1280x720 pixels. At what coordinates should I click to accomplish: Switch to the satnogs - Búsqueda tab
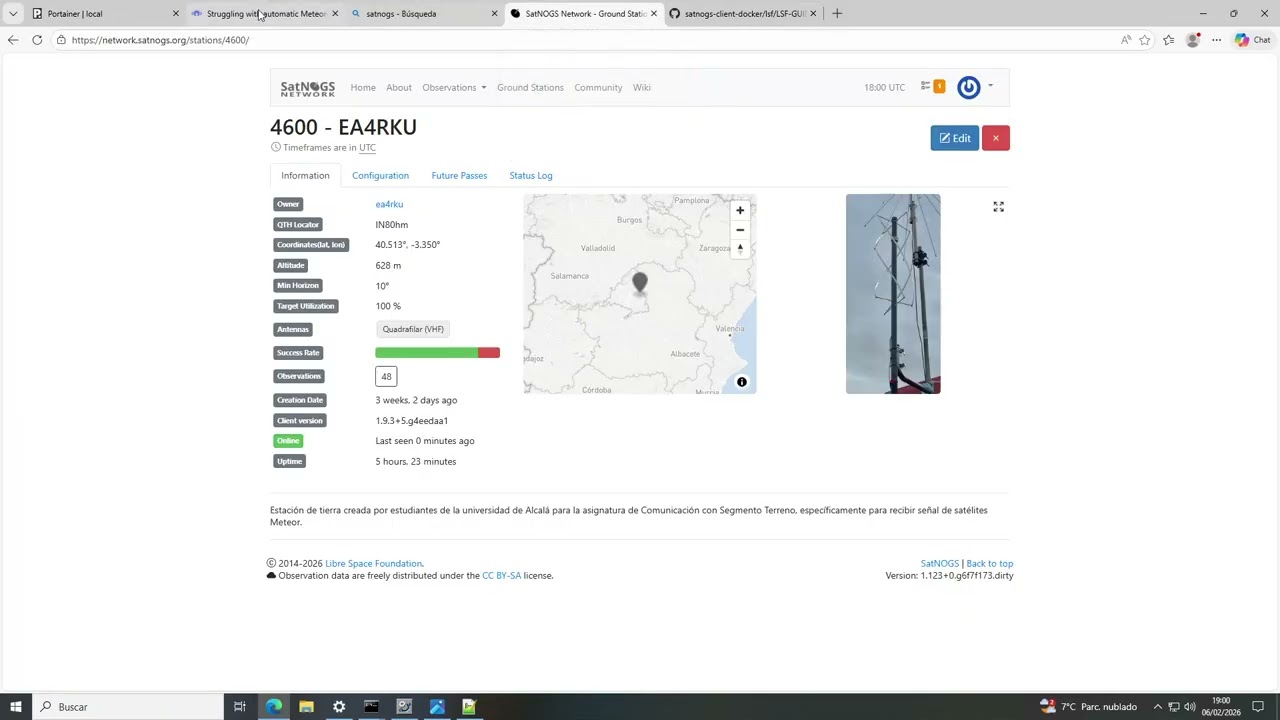[x=424, y=14]
